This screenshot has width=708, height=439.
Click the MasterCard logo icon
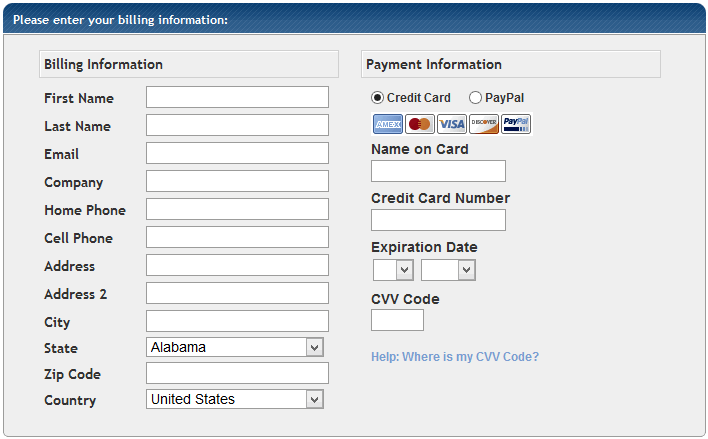point(420,124)
